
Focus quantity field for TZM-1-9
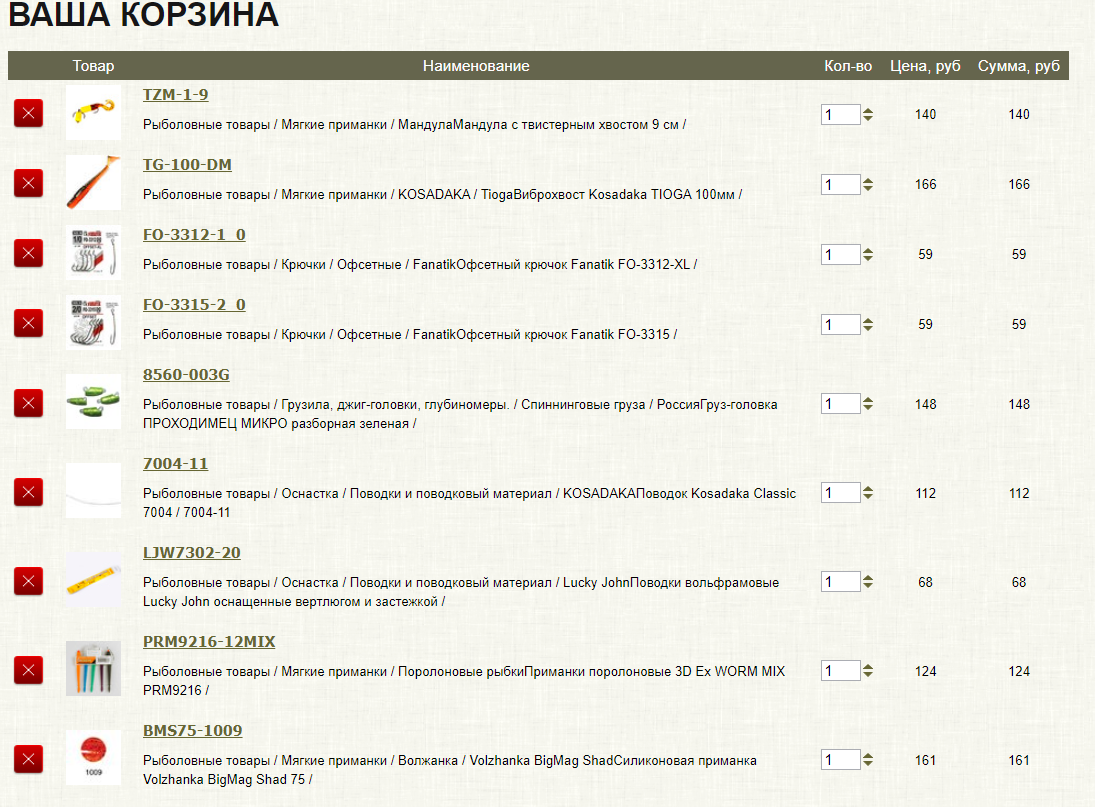pos(840,114)
